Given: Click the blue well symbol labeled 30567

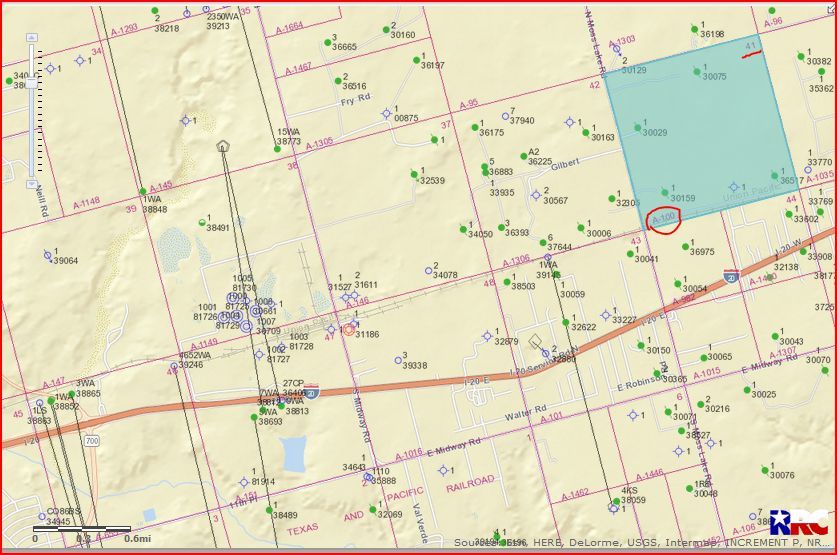Looking at the screenshot, I should click(x=536, y=195).
